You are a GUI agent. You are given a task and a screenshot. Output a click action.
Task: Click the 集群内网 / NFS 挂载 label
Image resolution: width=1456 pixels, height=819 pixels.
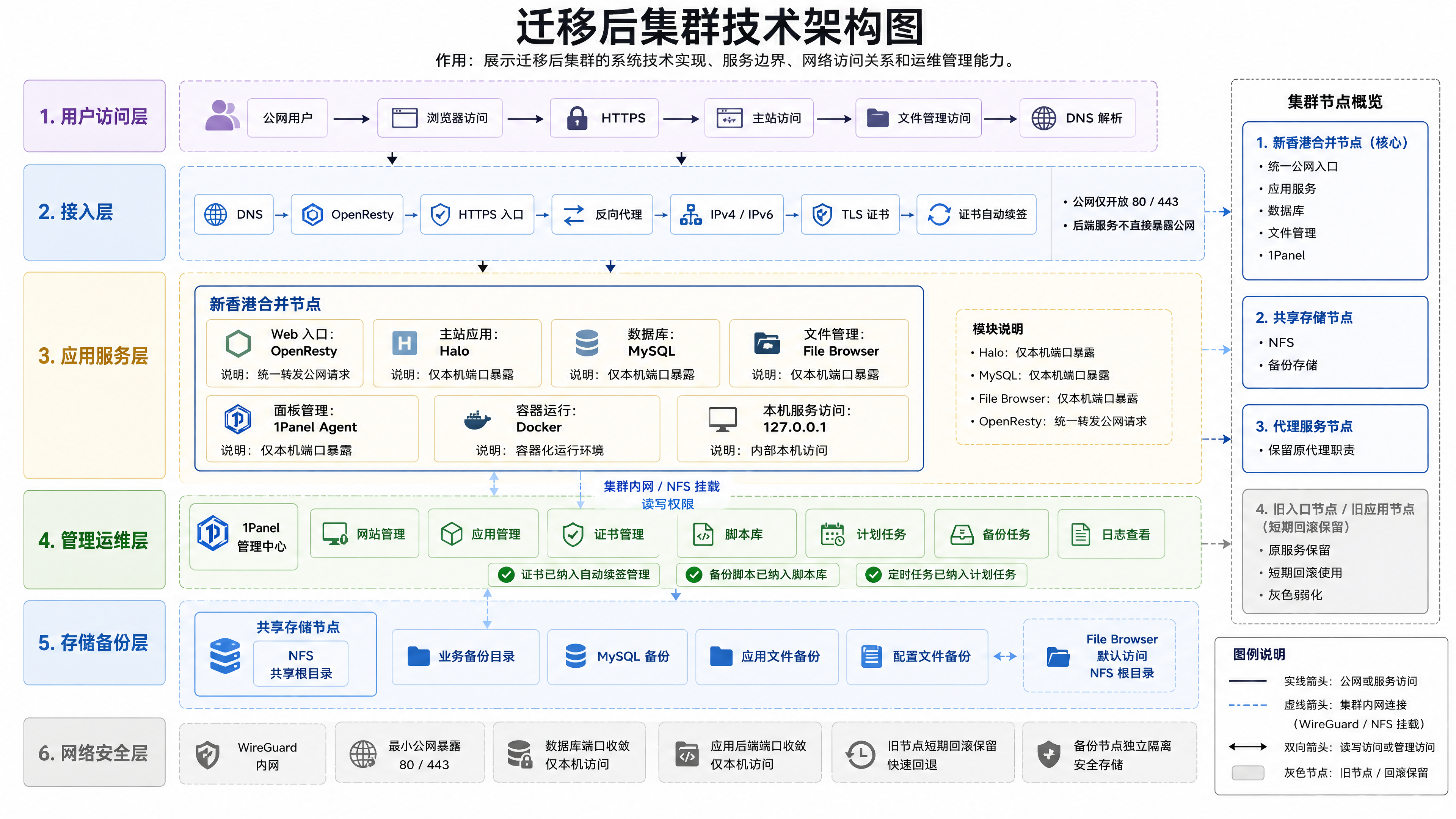pyautogui.click(x=661, y=486)
